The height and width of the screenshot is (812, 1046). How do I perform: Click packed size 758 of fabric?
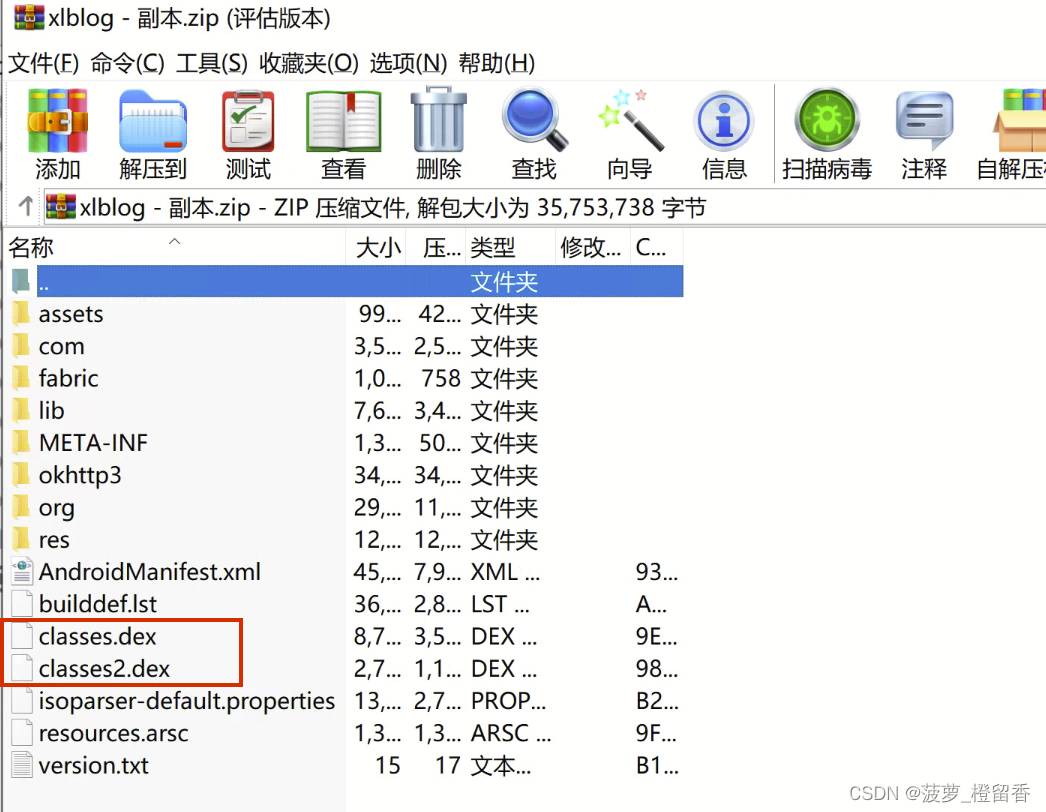pos(440,378)
